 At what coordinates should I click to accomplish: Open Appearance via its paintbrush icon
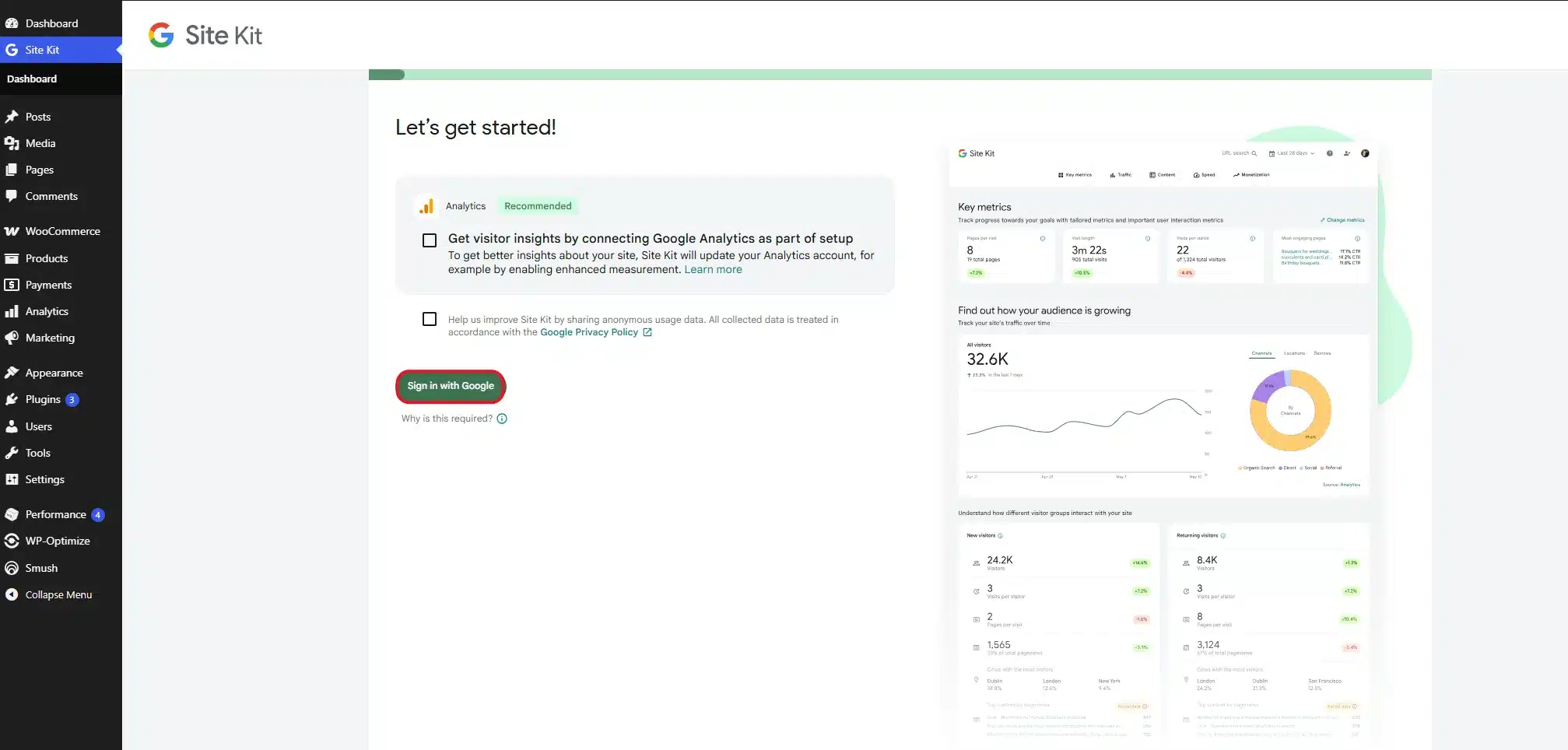pos(12,373)
